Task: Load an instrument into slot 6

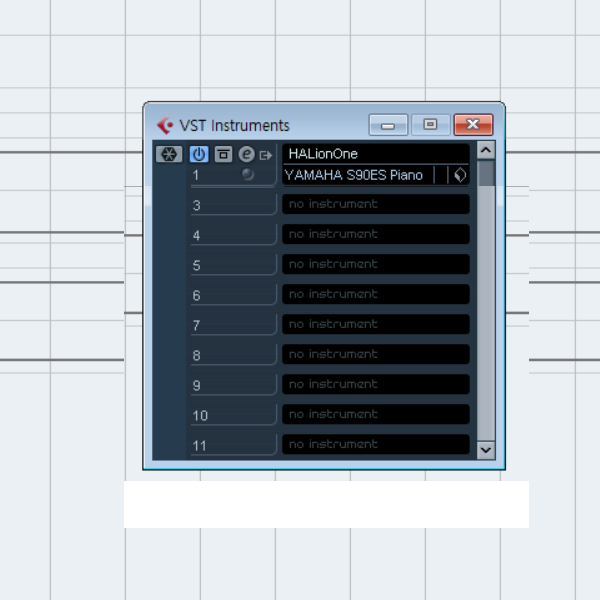Action: (x=376, y=294)
